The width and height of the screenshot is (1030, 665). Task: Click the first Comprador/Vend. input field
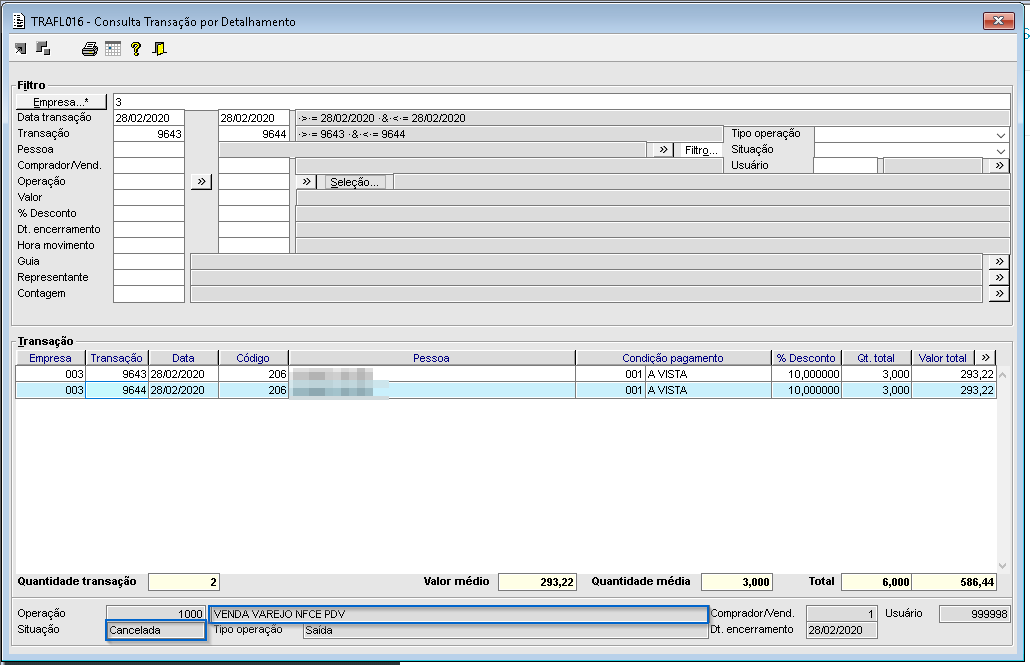149,166
